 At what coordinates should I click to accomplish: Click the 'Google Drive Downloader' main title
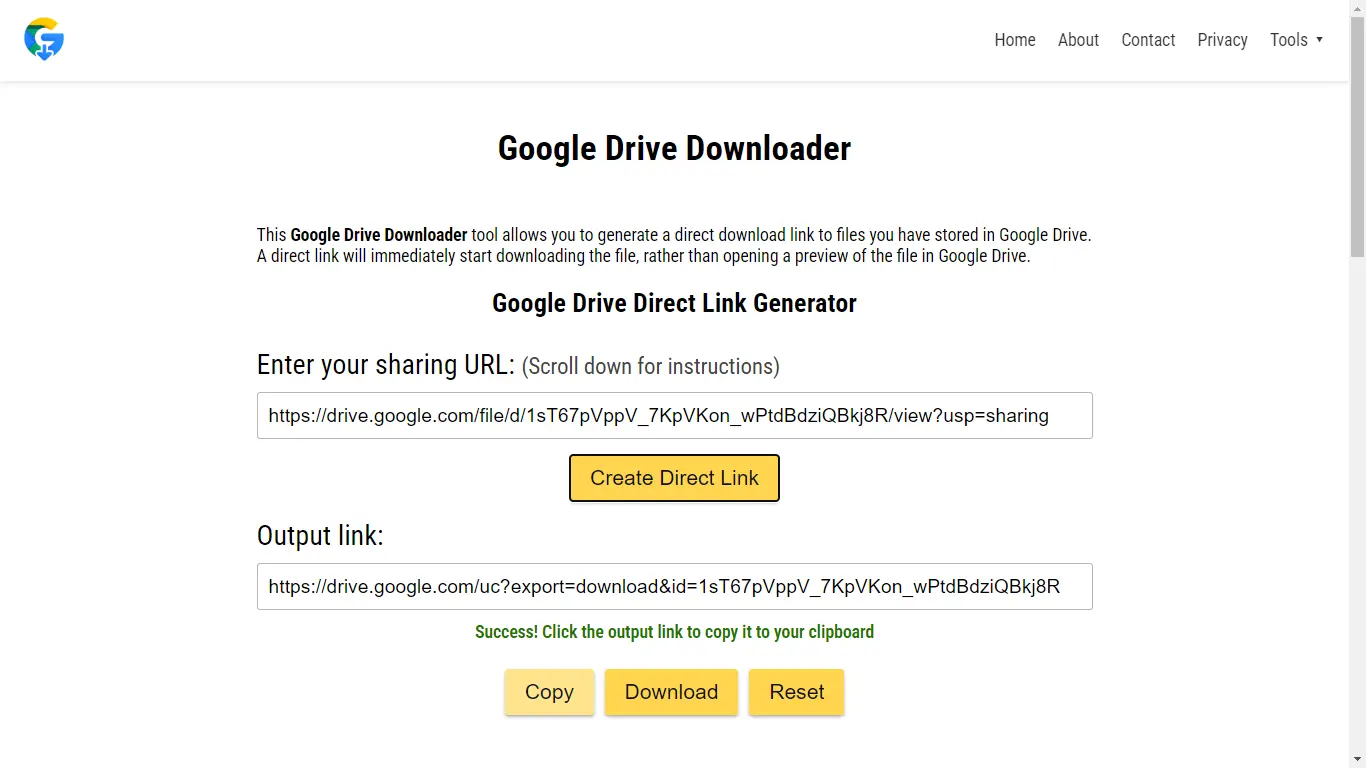coord(674,148)
